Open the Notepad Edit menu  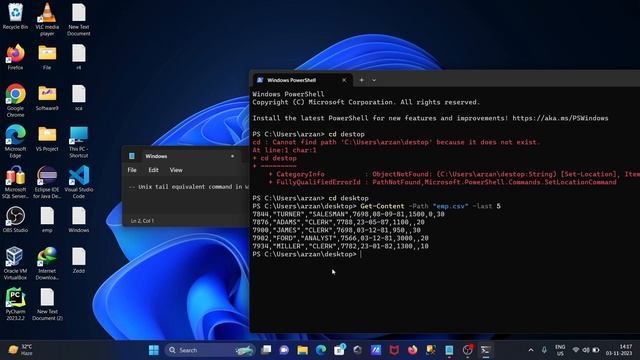pyautogui.click(x=153, y=170)
